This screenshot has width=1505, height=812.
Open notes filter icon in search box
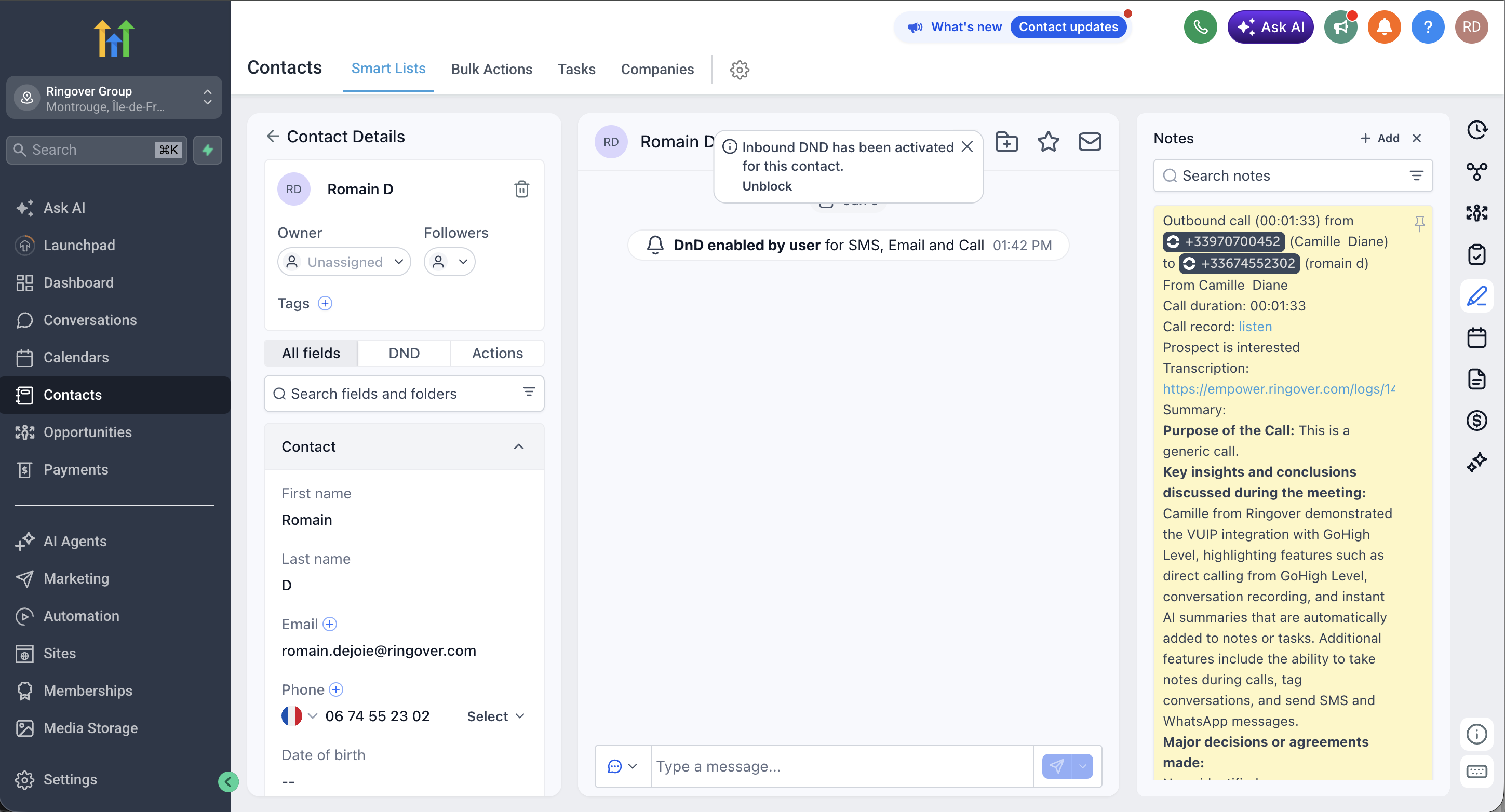(1416, 175)
